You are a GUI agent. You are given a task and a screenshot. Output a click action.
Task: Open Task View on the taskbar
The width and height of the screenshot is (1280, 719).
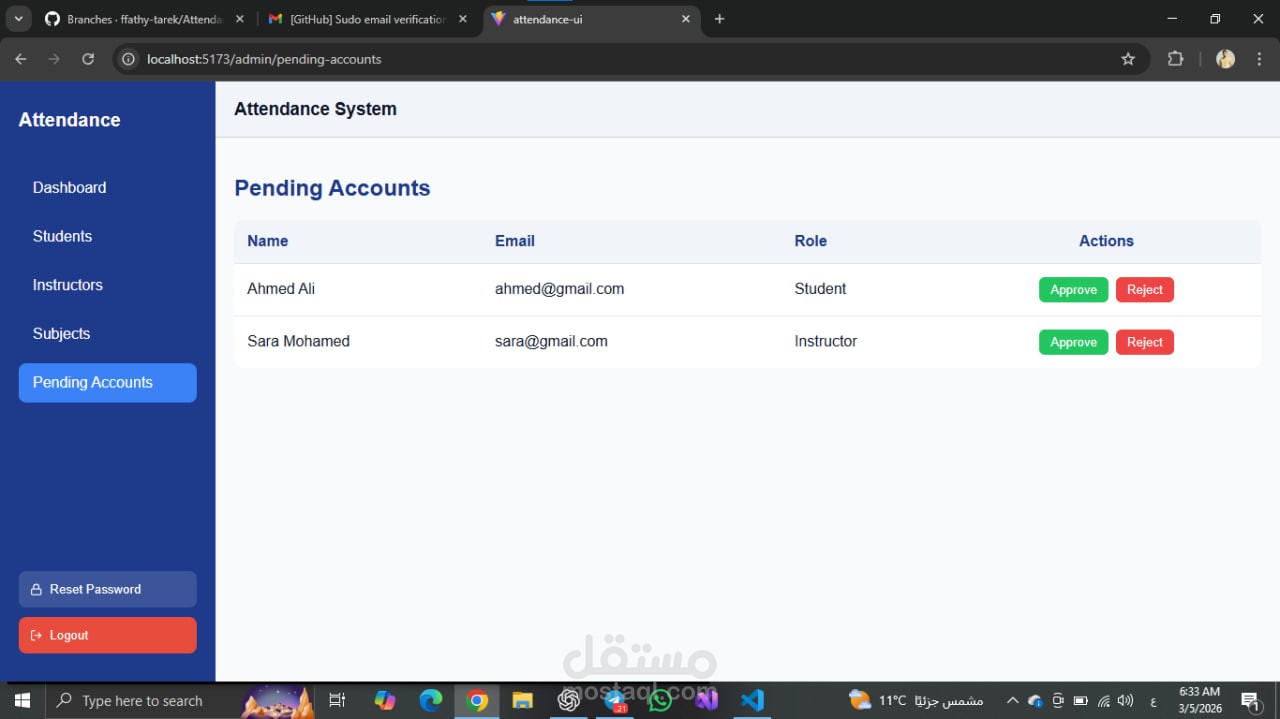(x=337, y=701)
